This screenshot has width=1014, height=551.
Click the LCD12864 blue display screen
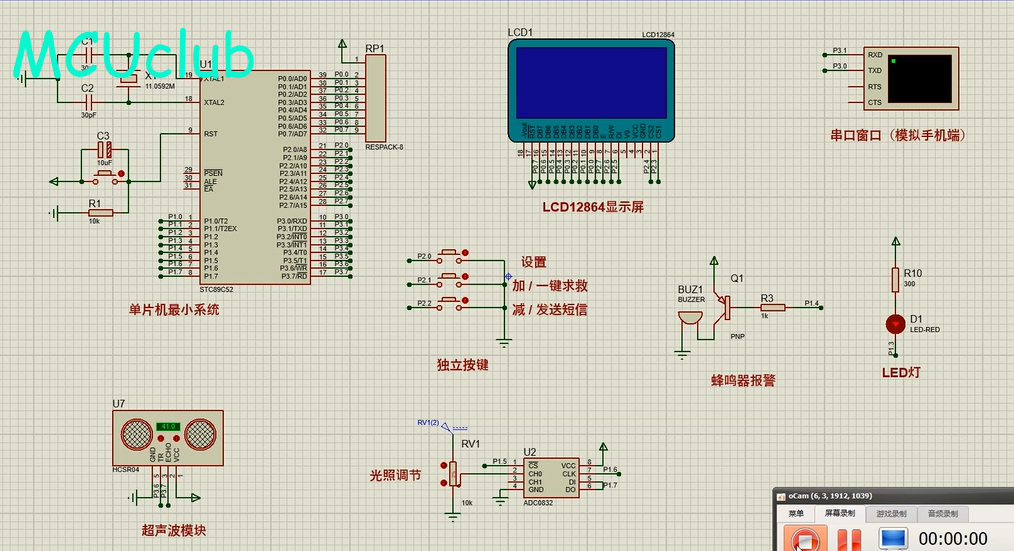[x=590, y=81]
